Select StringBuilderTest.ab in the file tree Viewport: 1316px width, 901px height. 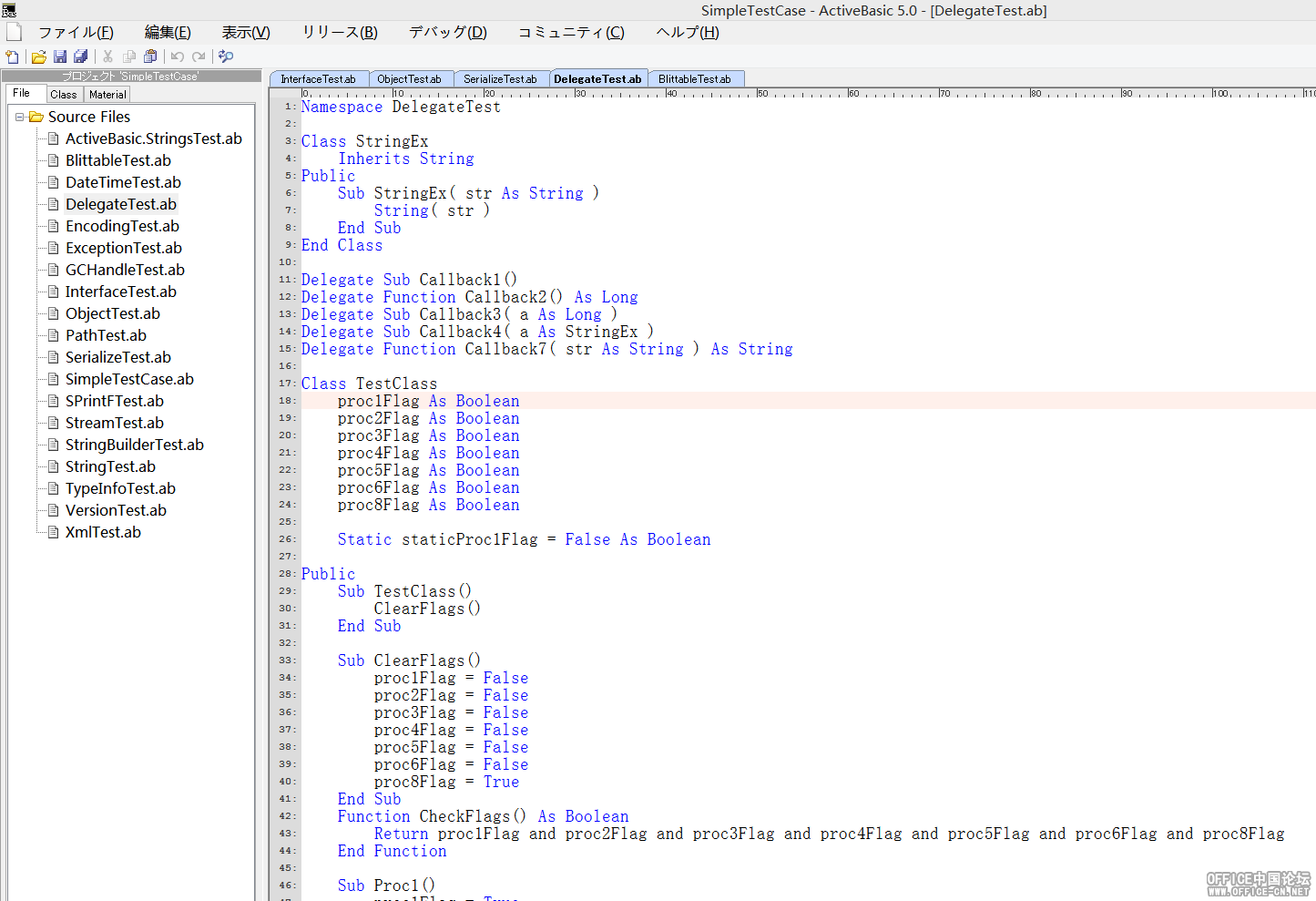click(x=135, y=445)
